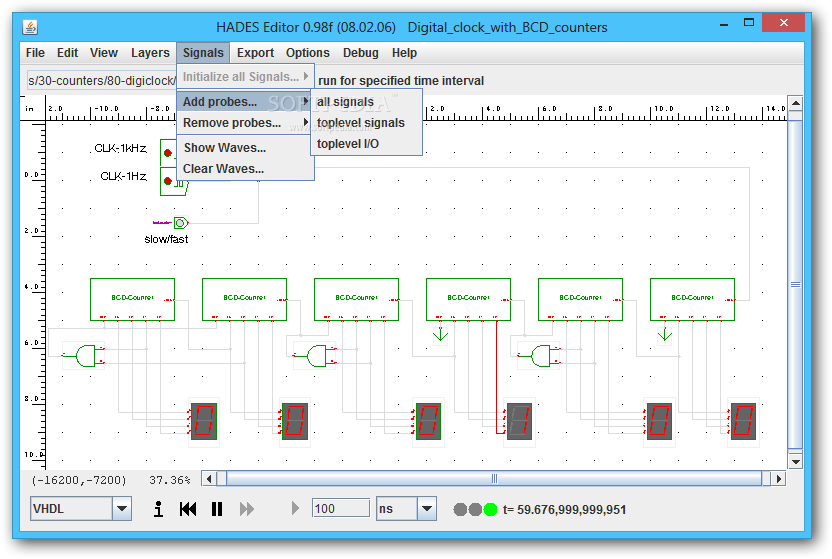Screen dimensions: 832x559
Task: Open the Edit menu
Action: point(67,53)
